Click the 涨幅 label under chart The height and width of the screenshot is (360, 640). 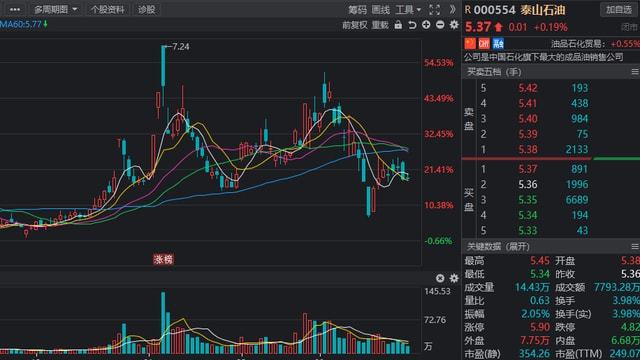[x=163, y=259]
